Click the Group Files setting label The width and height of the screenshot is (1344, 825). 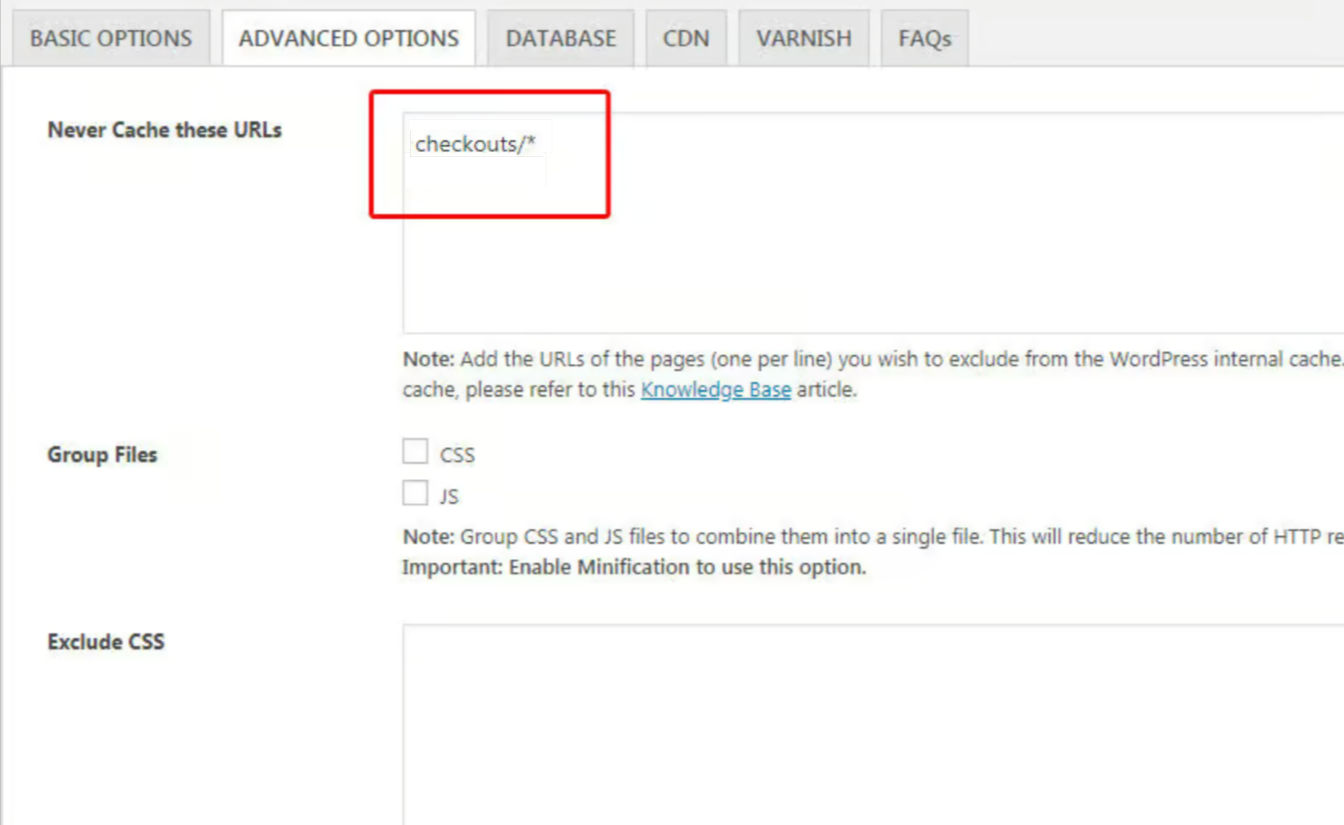tap(102, 455)
